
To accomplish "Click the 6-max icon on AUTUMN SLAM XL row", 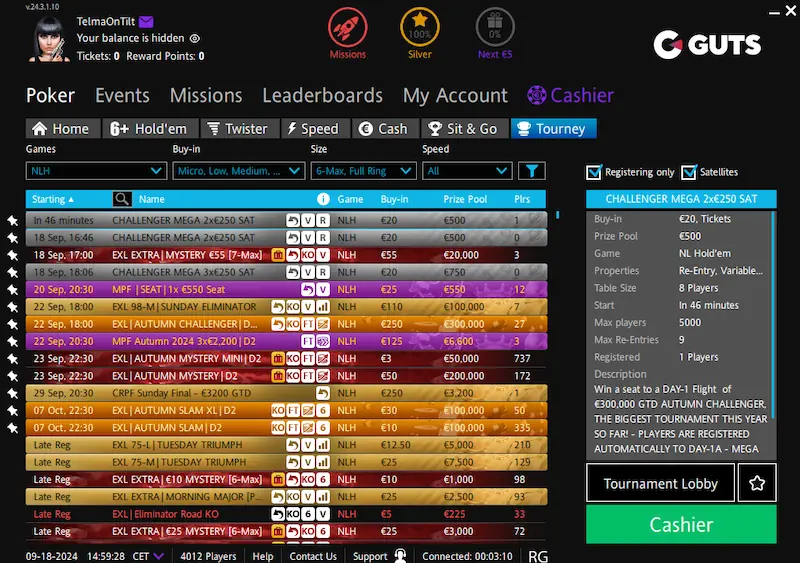I will point(322,410).
